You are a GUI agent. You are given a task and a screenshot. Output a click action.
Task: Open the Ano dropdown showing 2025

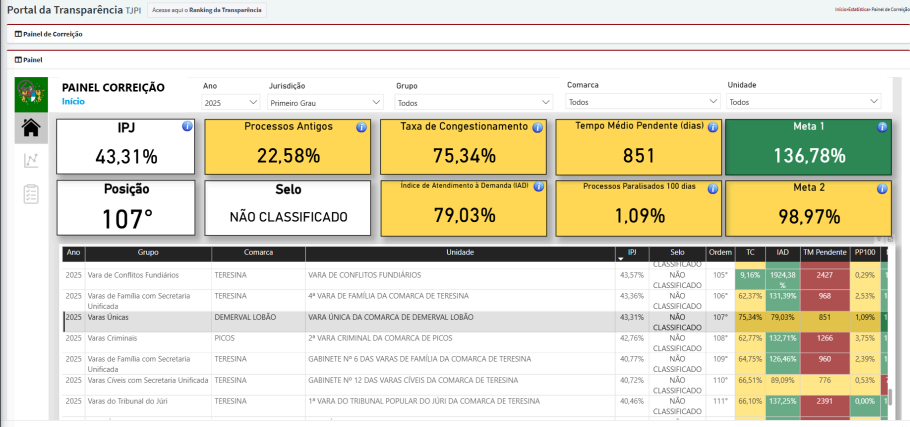coord(231,102)
